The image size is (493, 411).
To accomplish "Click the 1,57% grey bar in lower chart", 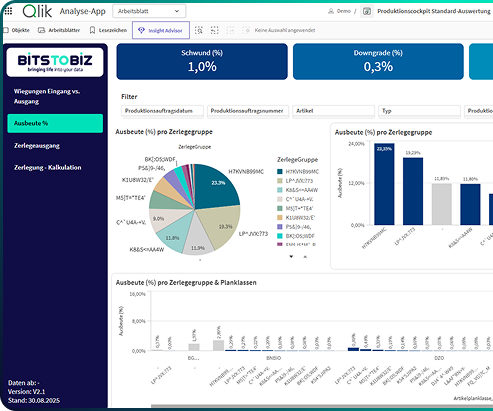I will [x=194, y=347].
